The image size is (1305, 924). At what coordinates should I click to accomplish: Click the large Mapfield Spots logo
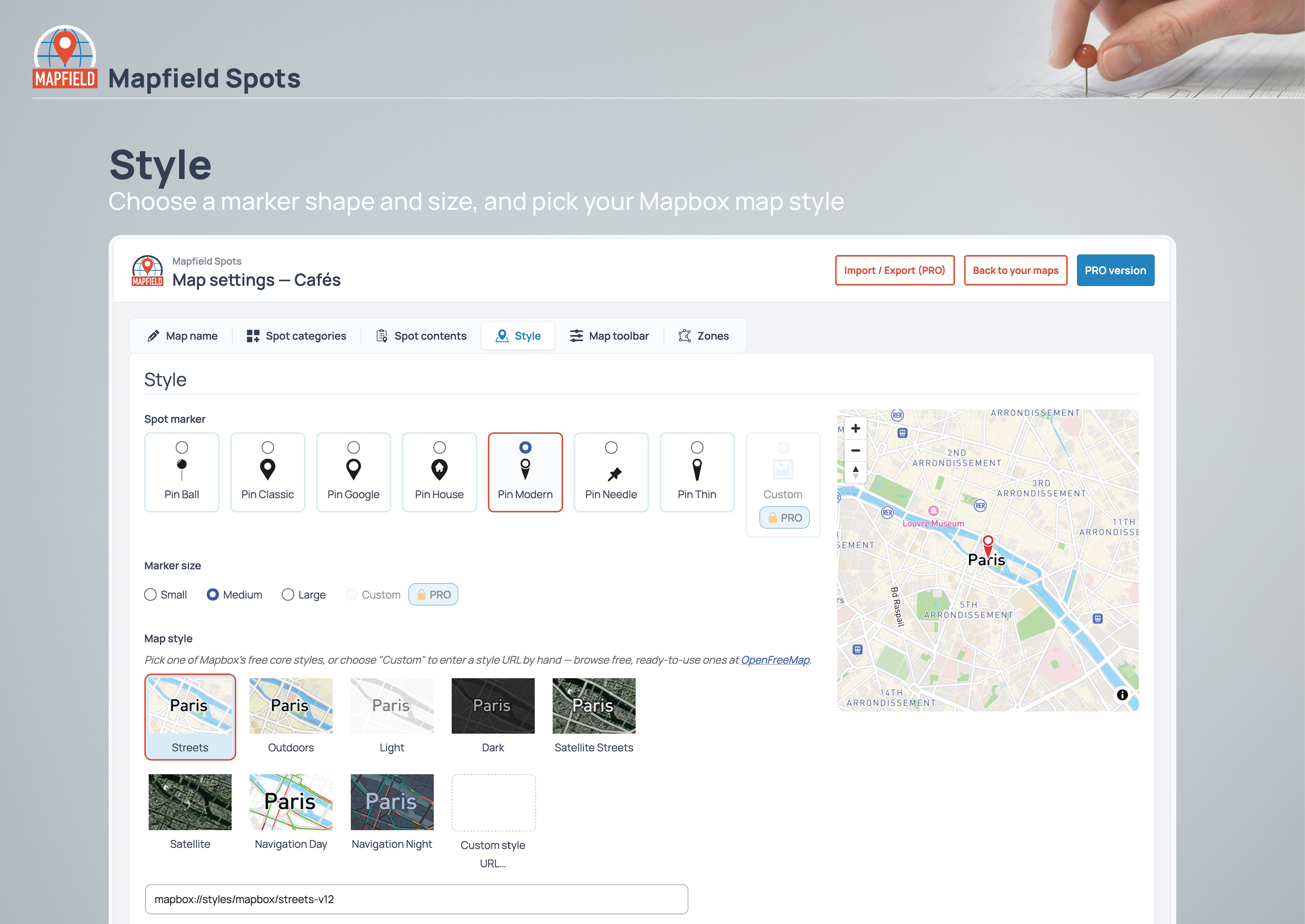click(65, 57)
